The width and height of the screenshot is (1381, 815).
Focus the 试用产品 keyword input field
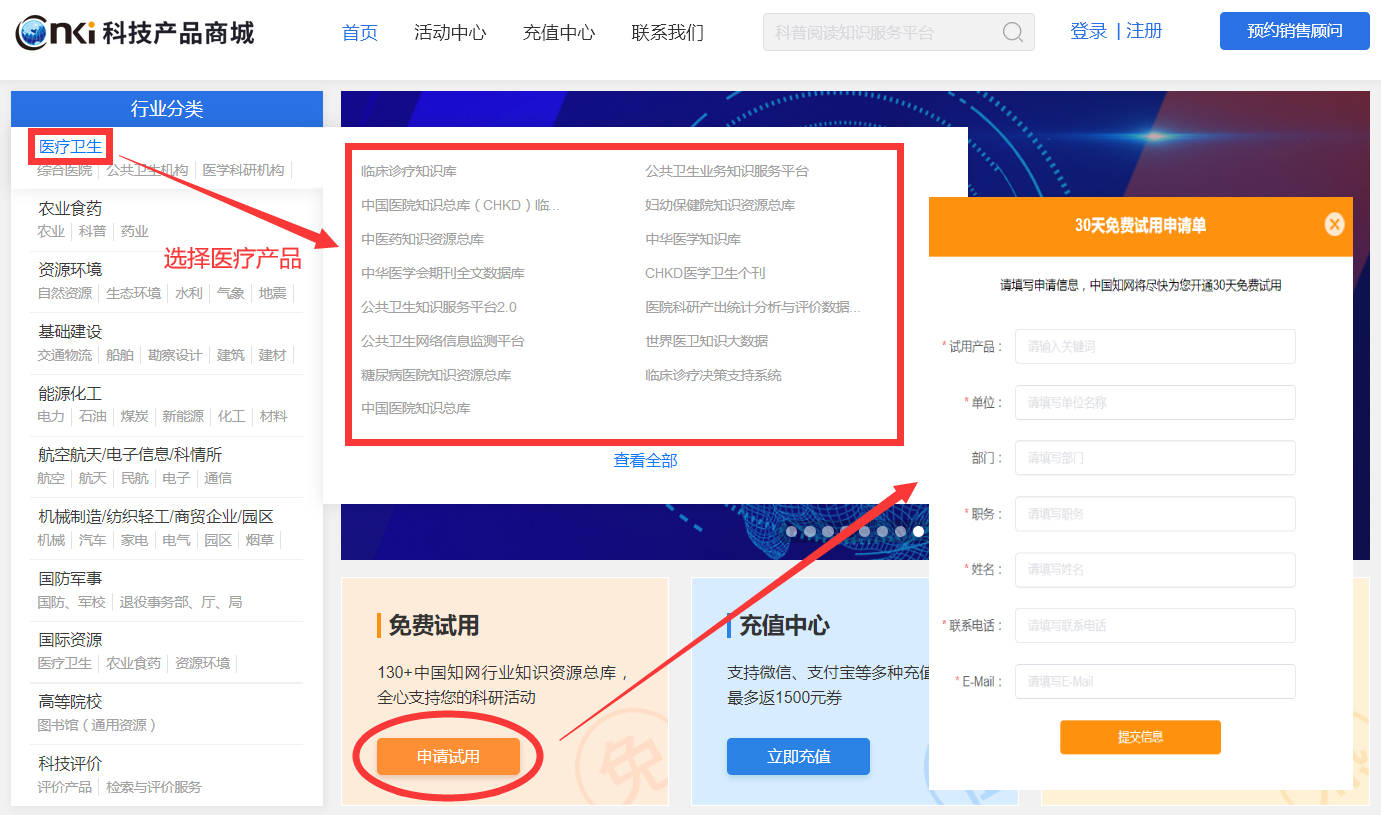coord(1155,346)
